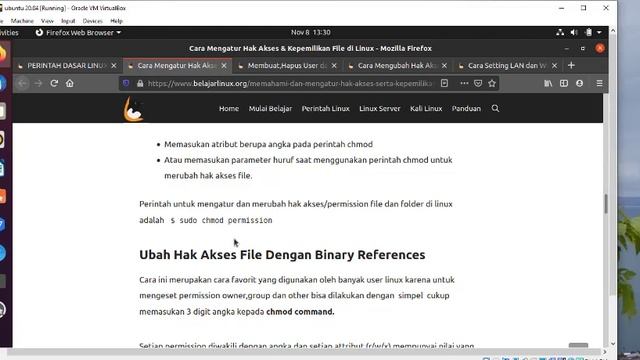640x360 pixels.
Task: Close the Membuat,Hapus User tab
Action: click(334, 65)
